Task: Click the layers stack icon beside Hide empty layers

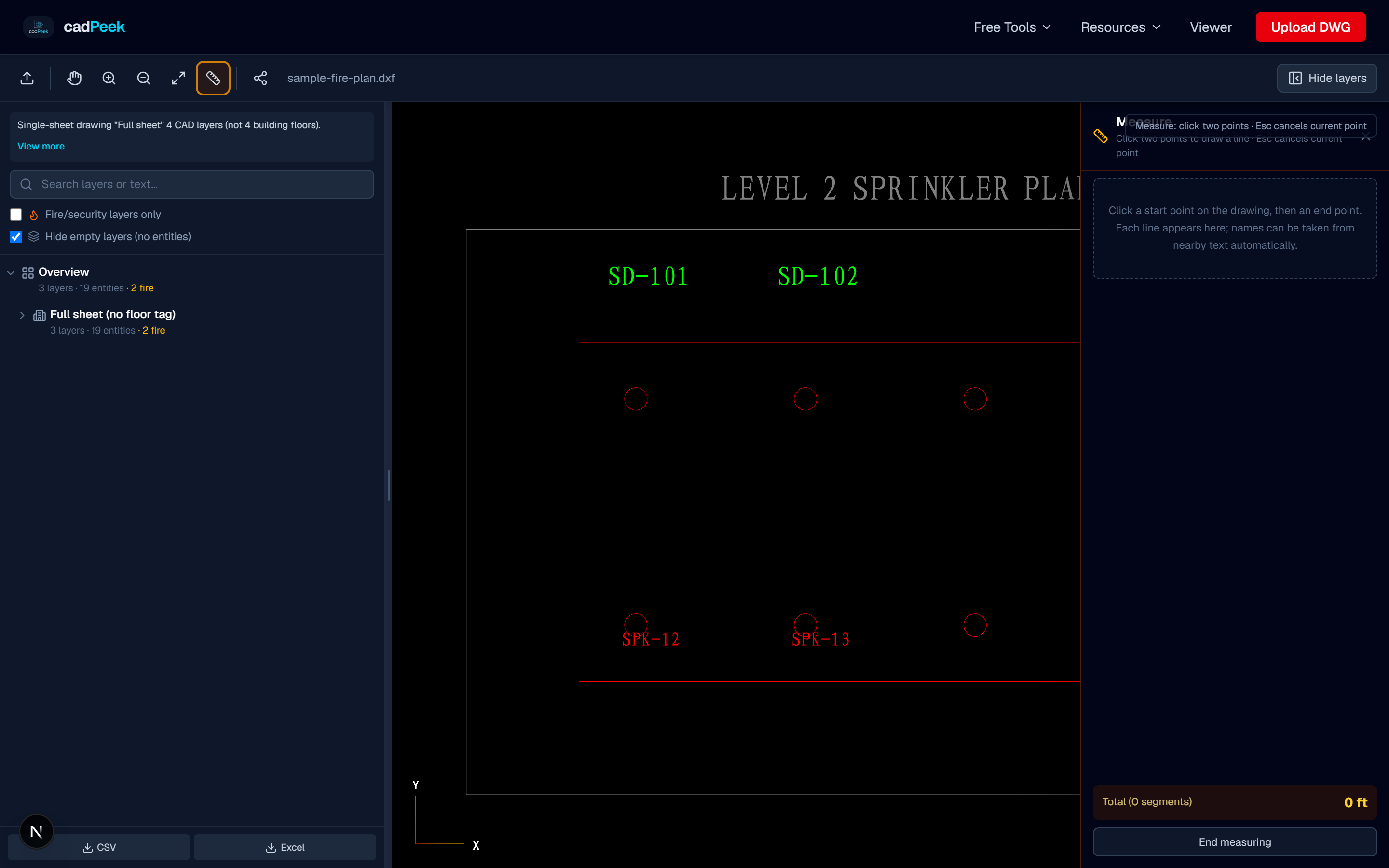Action: 34,236
